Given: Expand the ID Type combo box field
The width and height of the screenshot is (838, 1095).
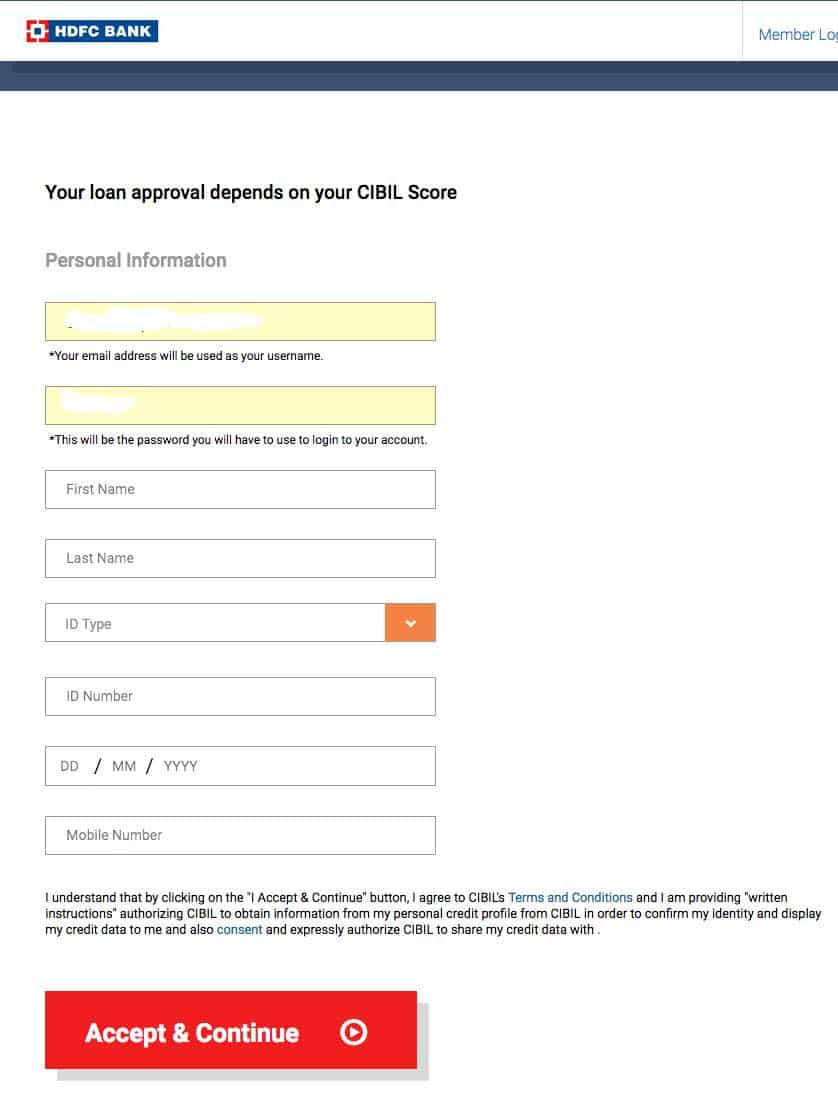Looking at the screenshot, I should click(x=240, y=623).
